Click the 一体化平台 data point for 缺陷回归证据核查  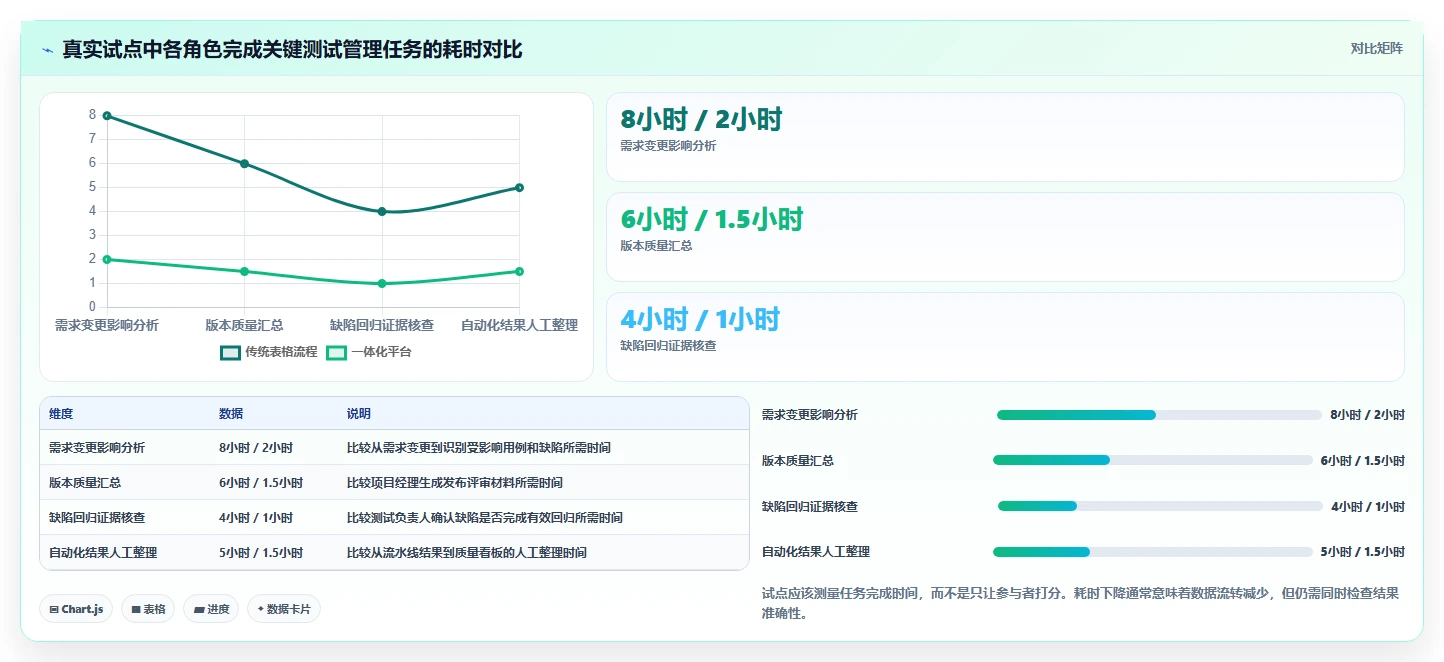[382, 284]
